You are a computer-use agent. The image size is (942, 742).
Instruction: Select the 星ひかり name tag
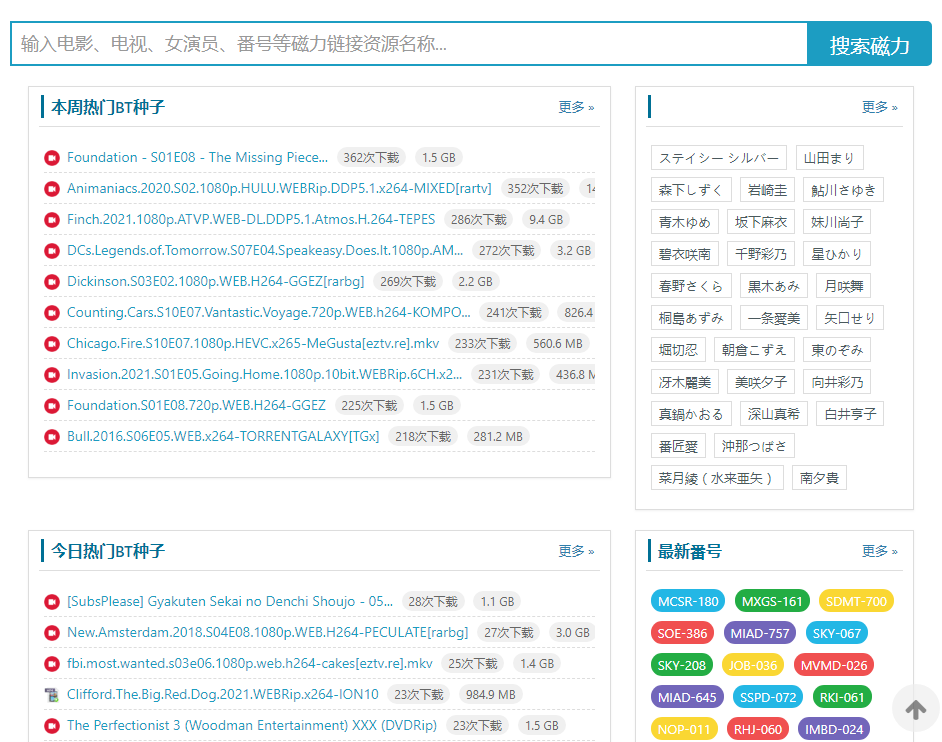[837, 254]
